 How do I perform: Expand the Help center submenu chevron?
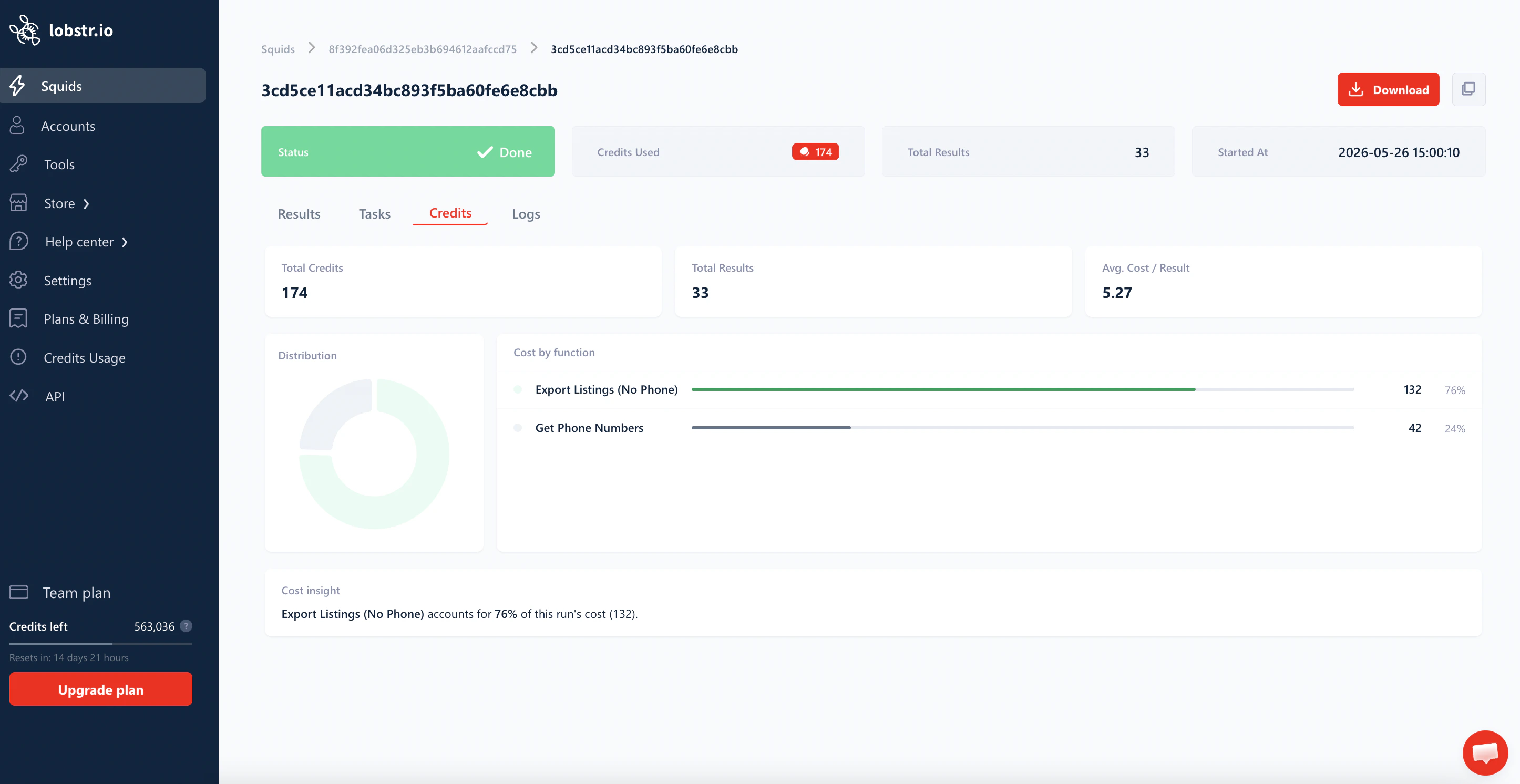coord(125,242)
